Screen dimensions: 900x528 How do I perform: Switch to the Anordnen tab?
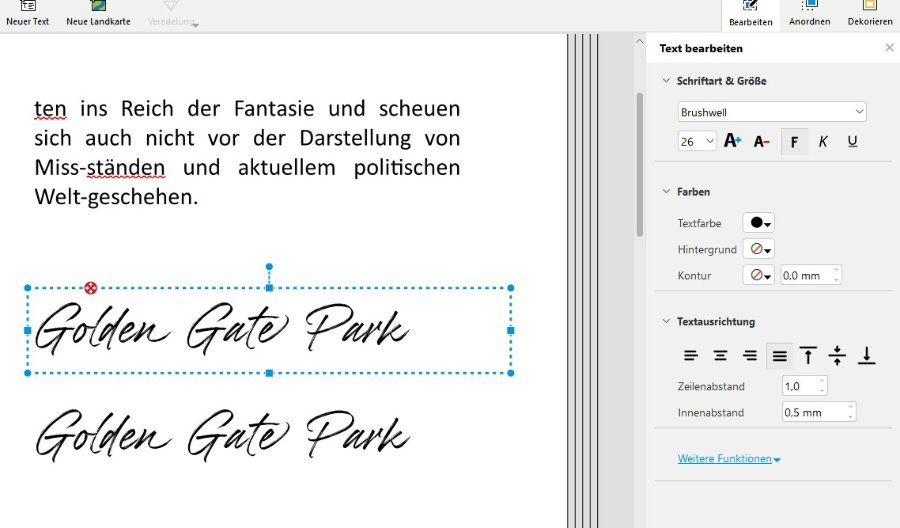point(809,15)
